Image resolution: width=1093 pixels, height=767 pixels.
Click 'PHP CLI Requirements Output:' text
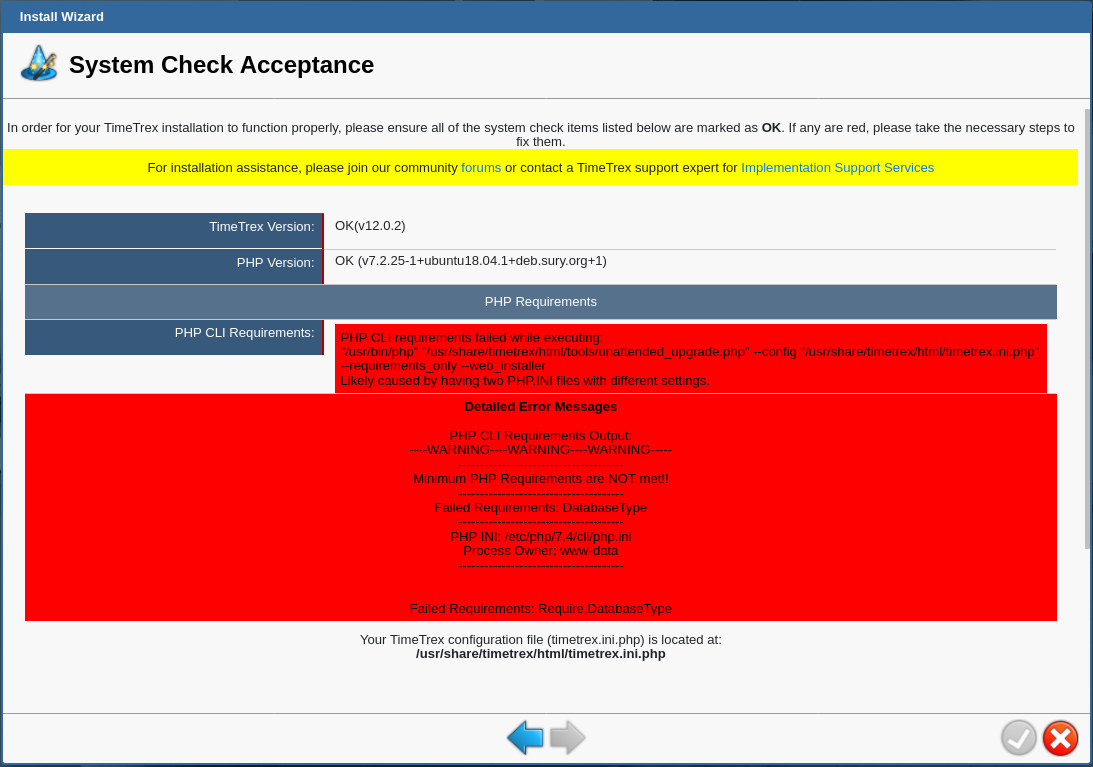pyautogui.click(x=541, y=436)
